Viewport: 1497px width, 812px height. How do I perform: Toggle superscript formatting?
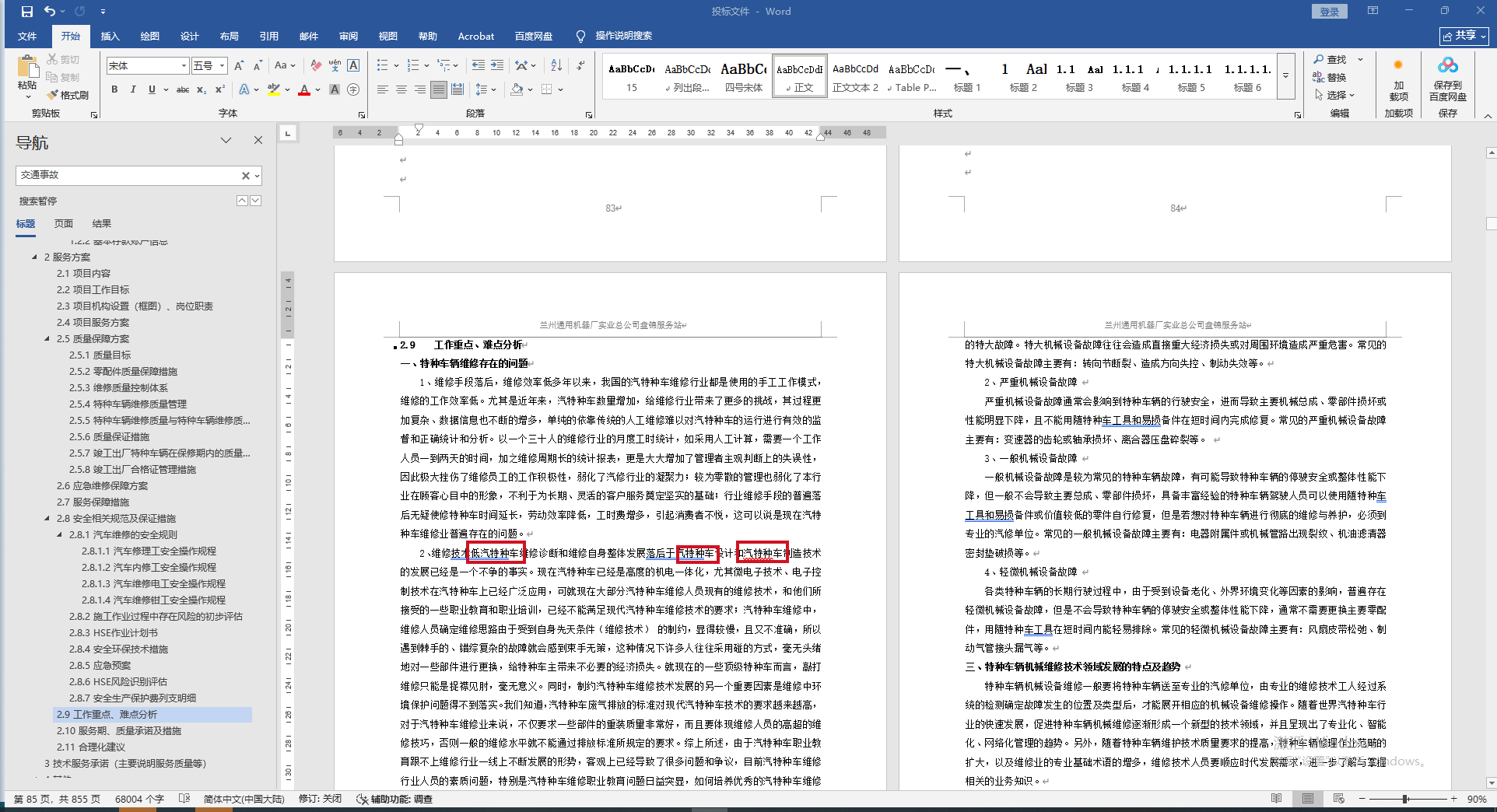[x=220, y=89]
